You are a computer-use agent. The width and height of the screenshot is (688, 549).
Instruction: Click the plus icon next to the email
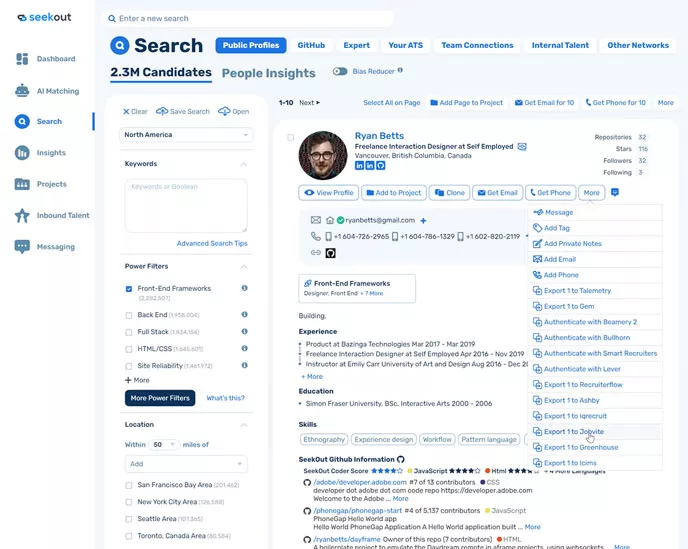(423, 220)
